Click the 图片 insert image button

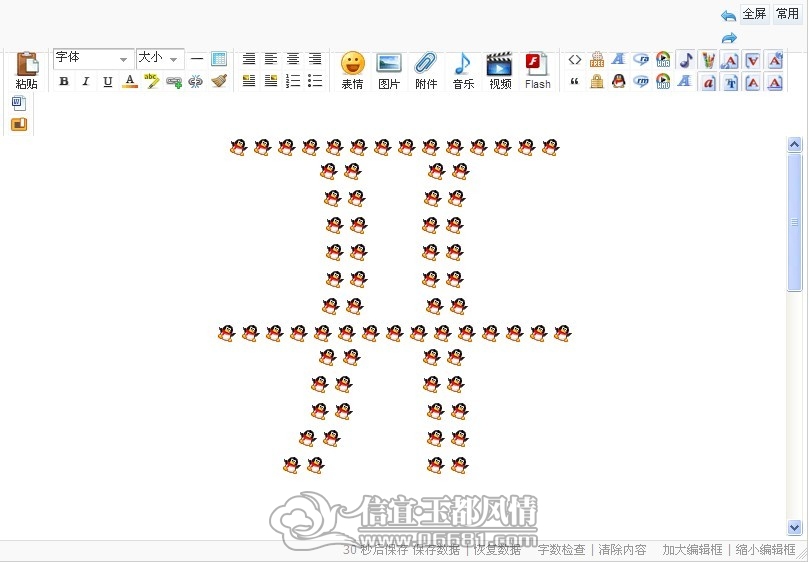tap(389, 71)
